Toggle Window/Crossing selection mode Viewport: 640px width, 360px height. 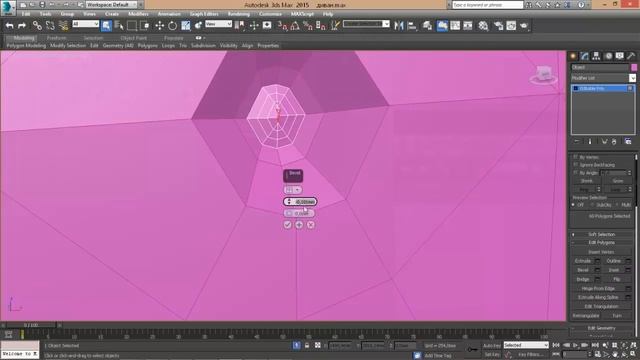tap(144, 25)
